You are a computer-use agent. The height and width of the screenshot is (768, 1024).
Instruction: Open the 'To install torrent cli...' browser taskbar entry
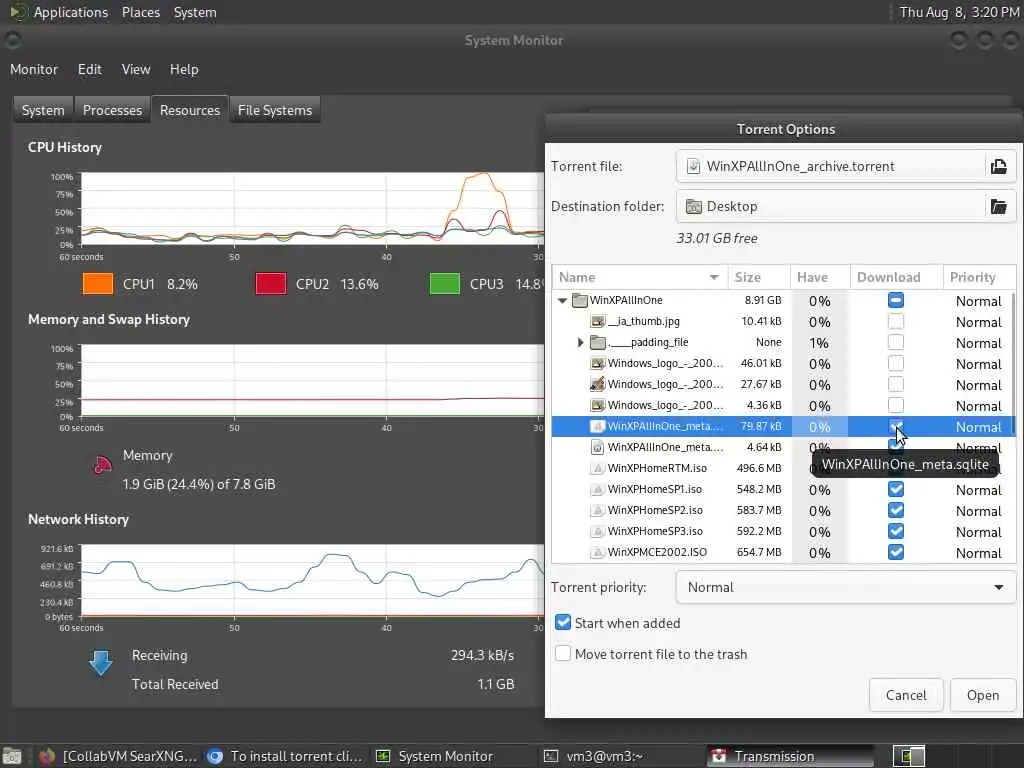[x=285, y=756]
